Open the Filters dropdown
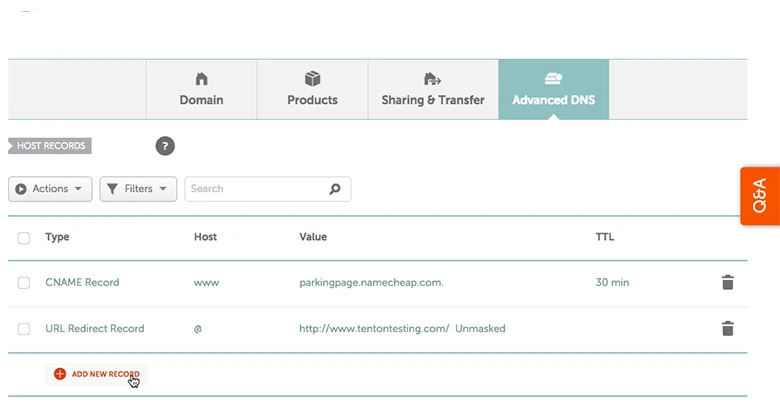Image resolution: width=780 pixels, height=408 pixels. click(138, 189)
